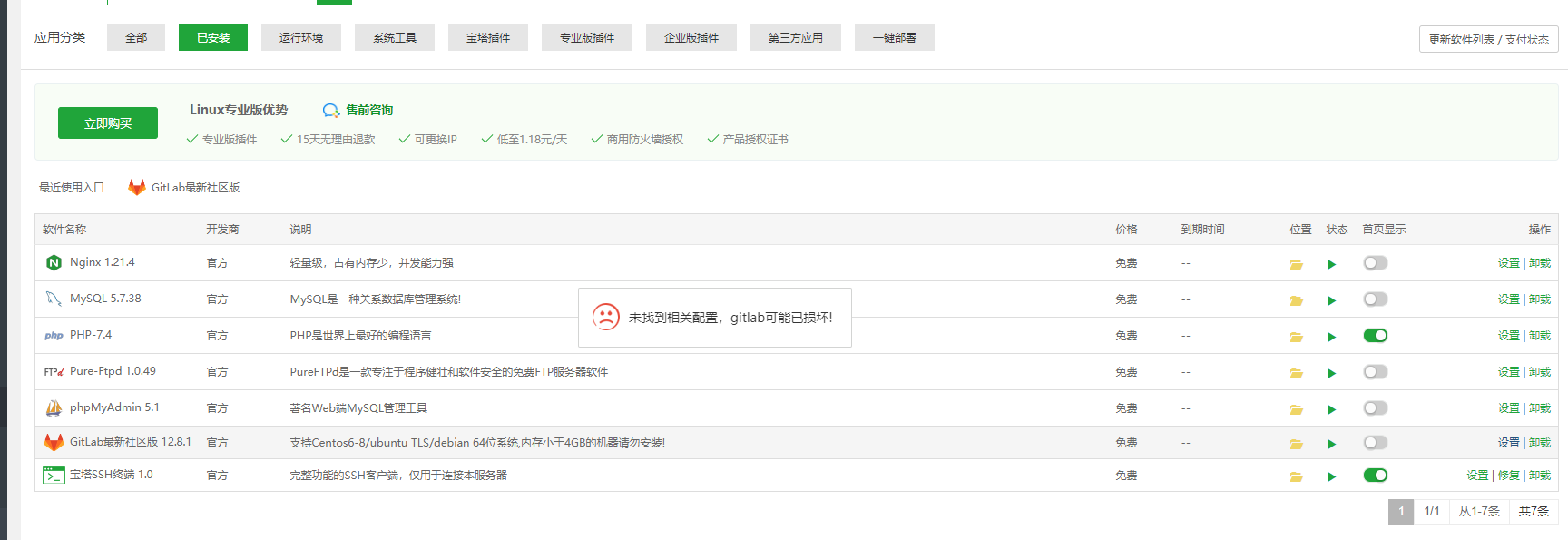Select the 系统工具 category tab
This screenshot has width=1568, height=540.
tap(395, 37)
